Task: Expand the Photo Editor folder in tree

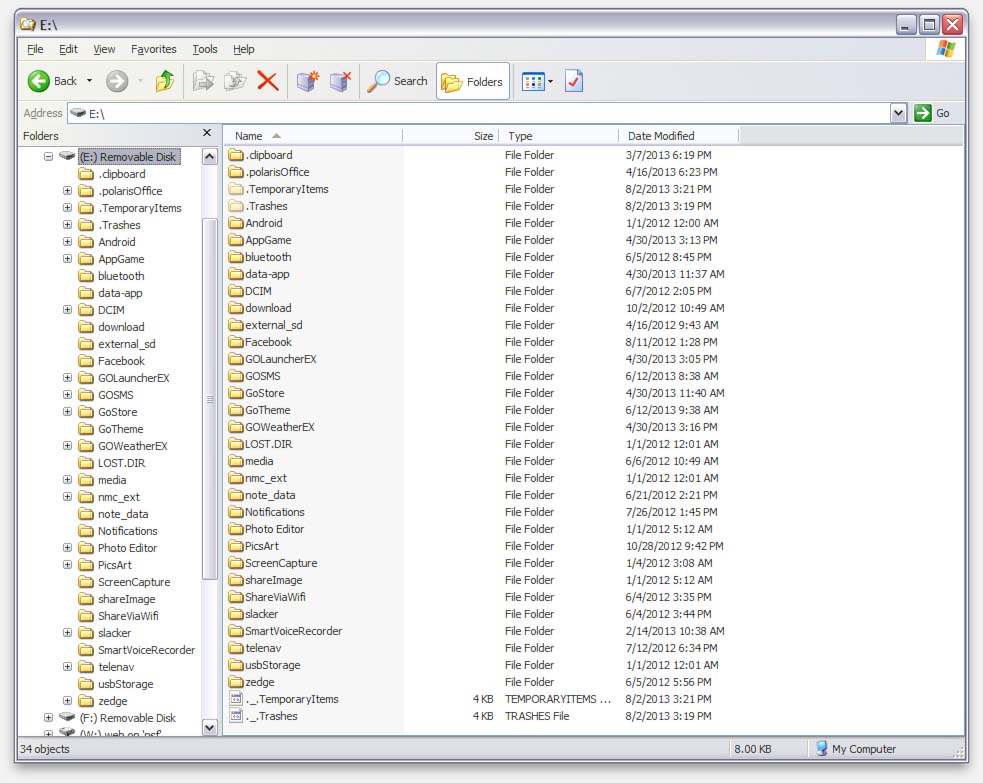Action: pos(67,547)
